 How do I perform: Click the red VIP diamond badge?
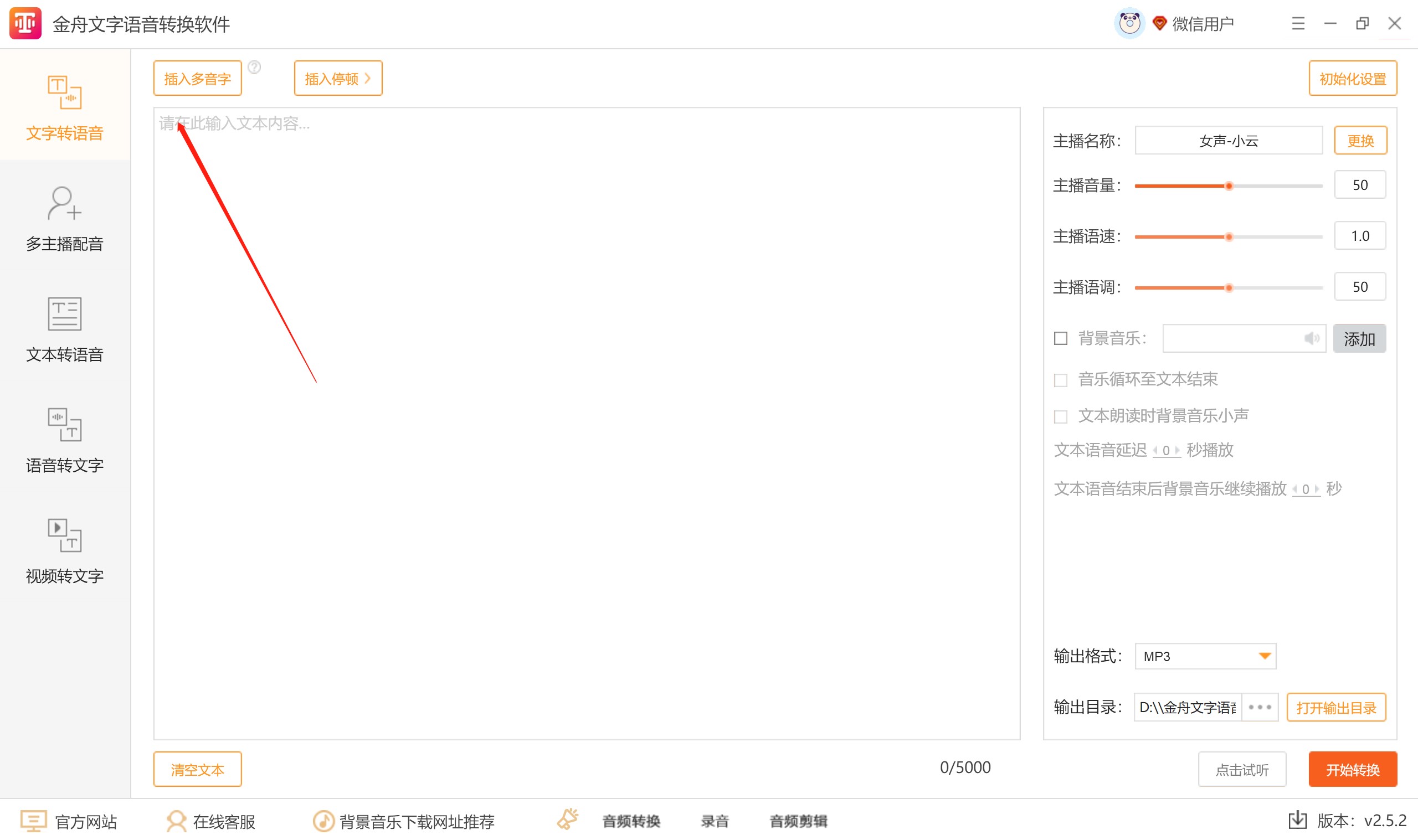pyautogui.click(x=1159, y=23)
